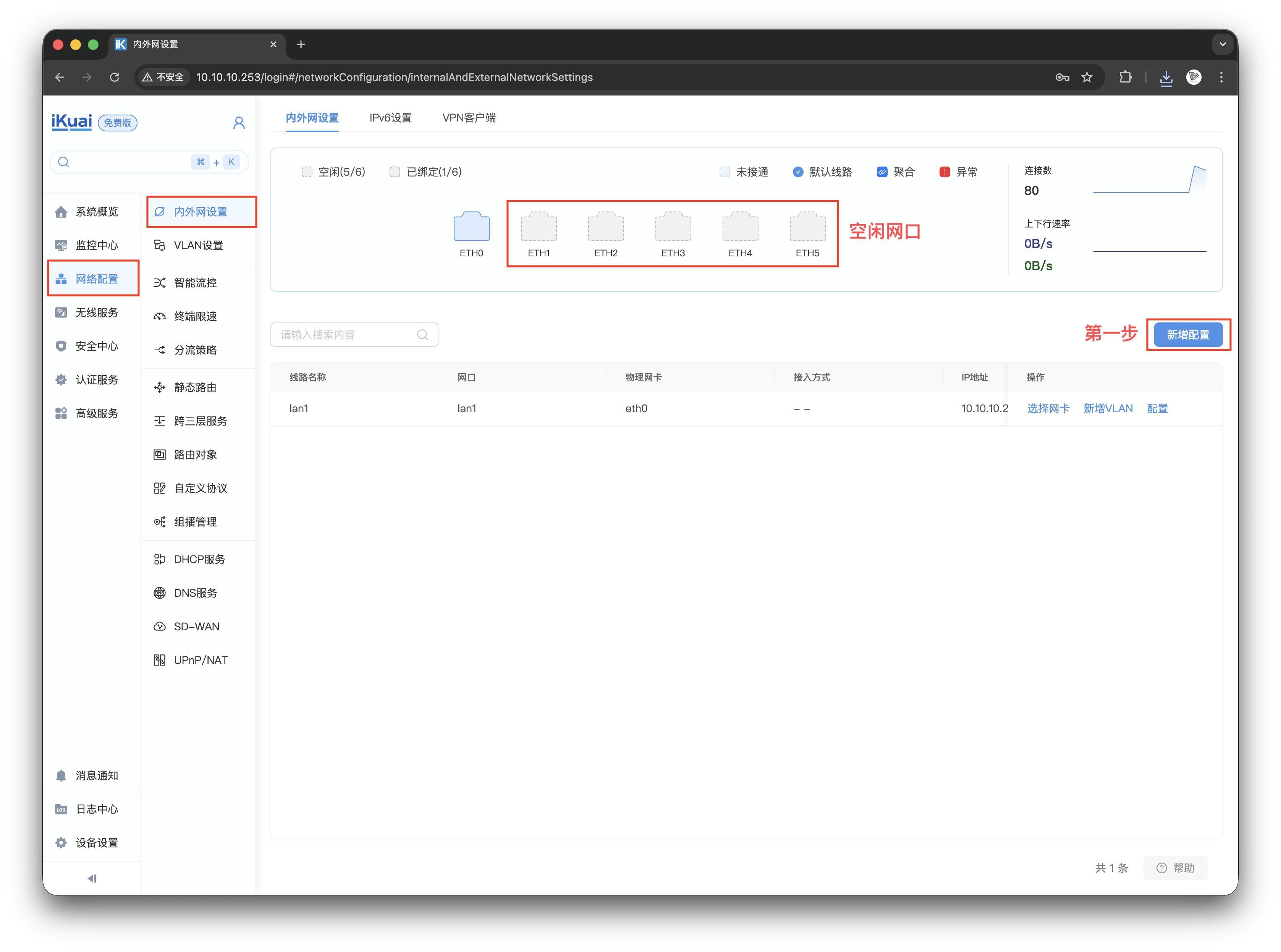Bookmark page with star icon
The height and width of the screenshot is (952, 1281).
tap(1087, 77)
